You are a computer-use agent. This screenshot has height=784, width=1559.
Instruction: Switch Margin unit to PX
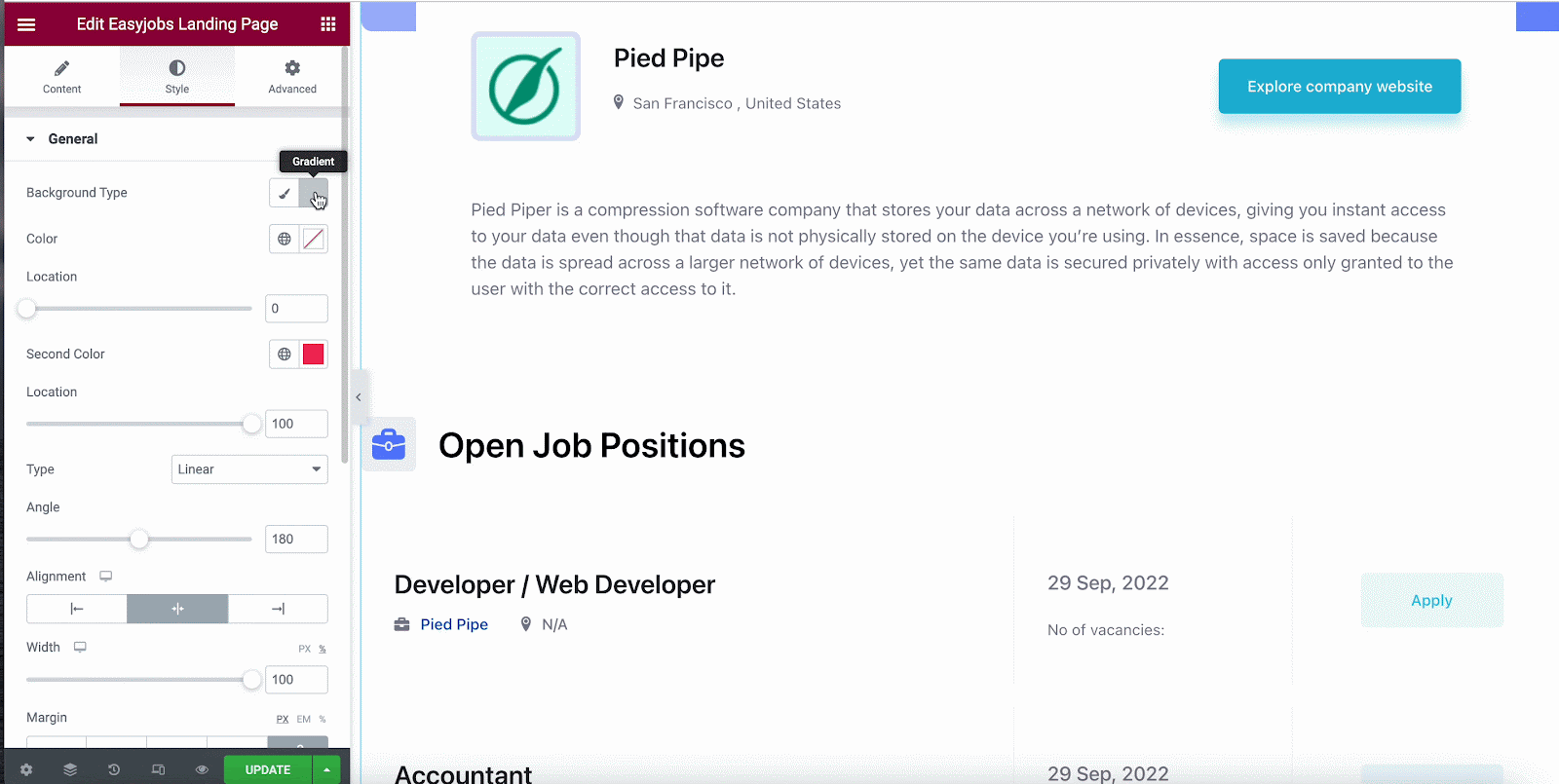(283, 719)
